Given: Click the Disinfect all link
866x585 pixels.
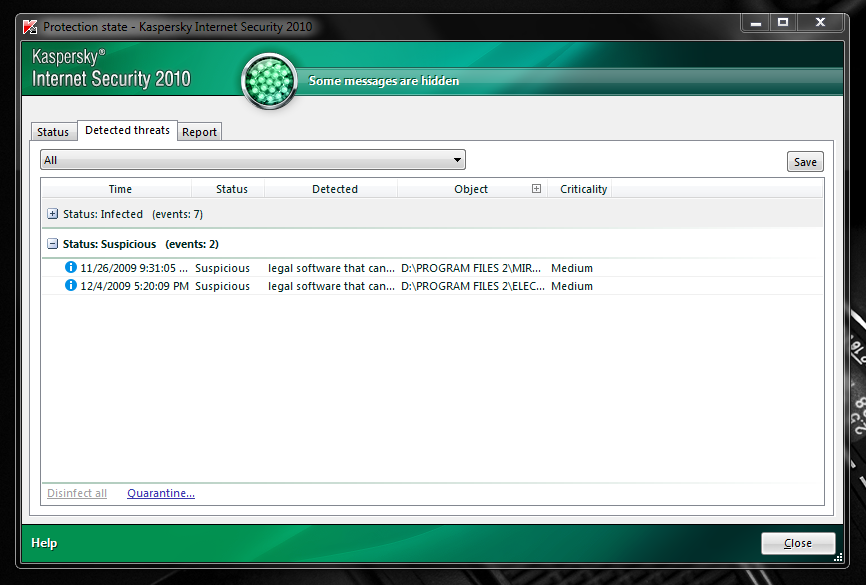Looking at the screenshot, I should (x=77, y=493).
